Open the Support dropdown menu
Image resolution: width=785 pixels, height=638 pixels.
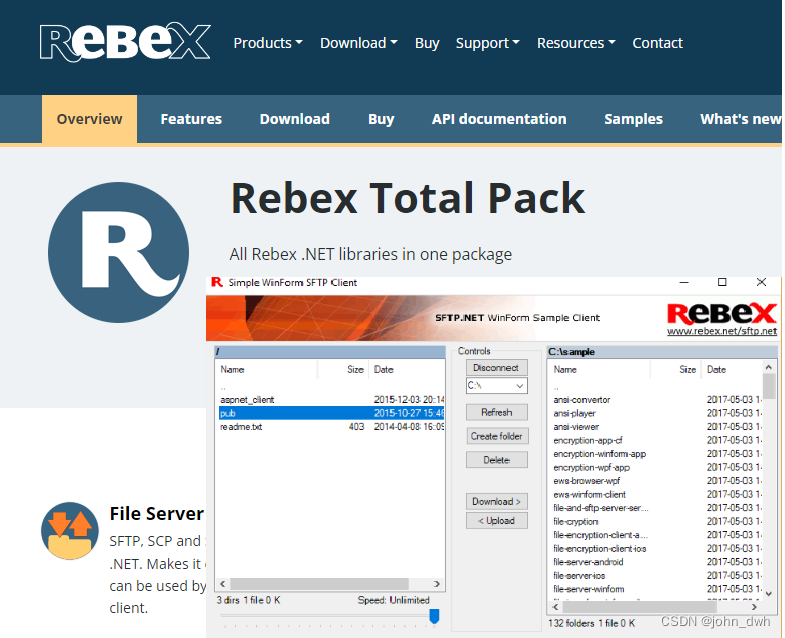[488, 43]
